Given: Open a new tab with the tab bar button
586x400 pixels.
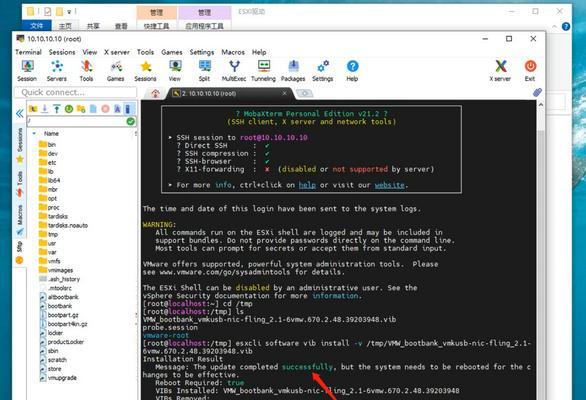Looking at the screenshot, I should (x=305, y=93).
